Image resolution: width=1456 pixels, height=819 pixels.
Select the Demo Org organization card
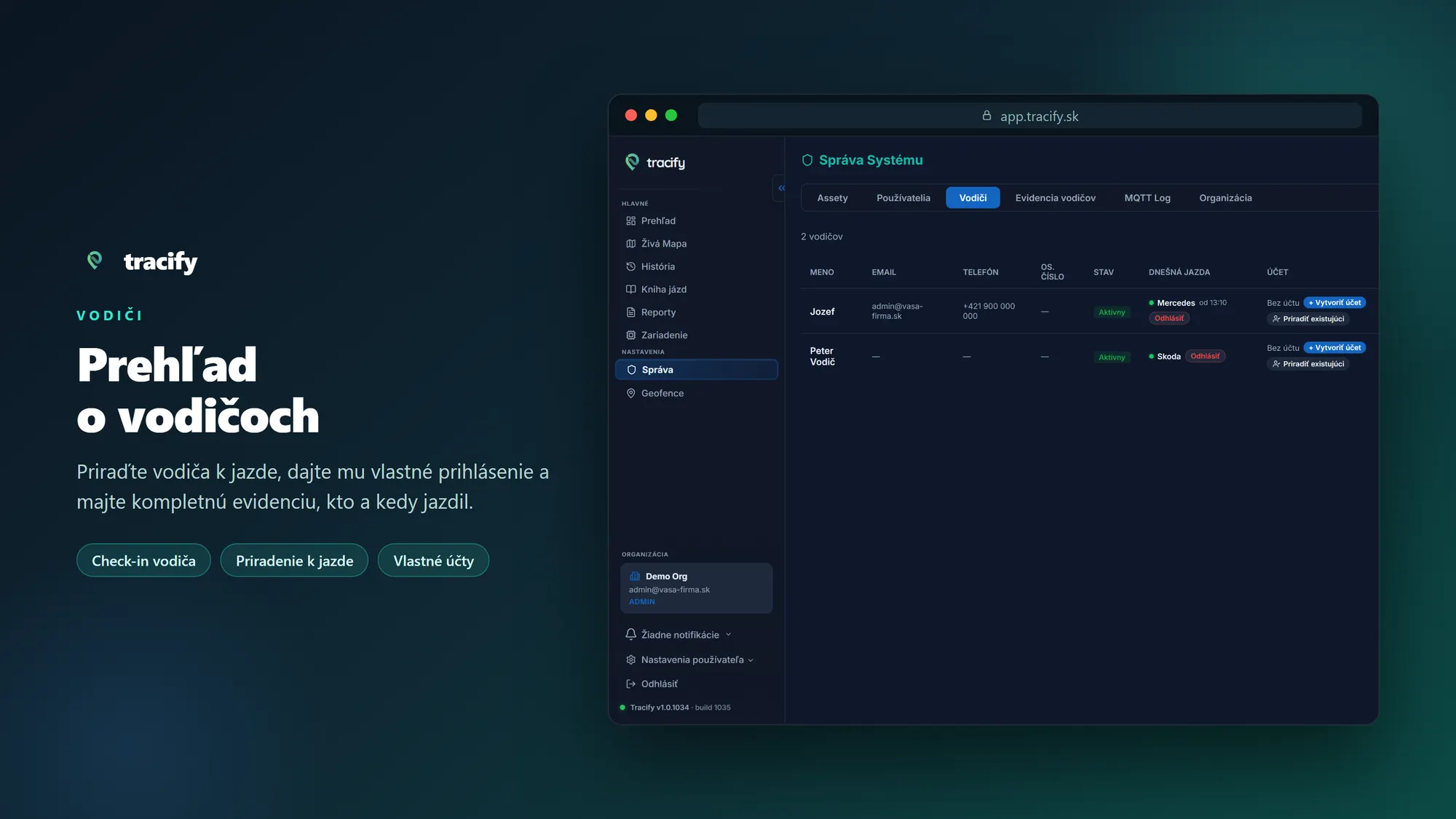click(696, 588)
